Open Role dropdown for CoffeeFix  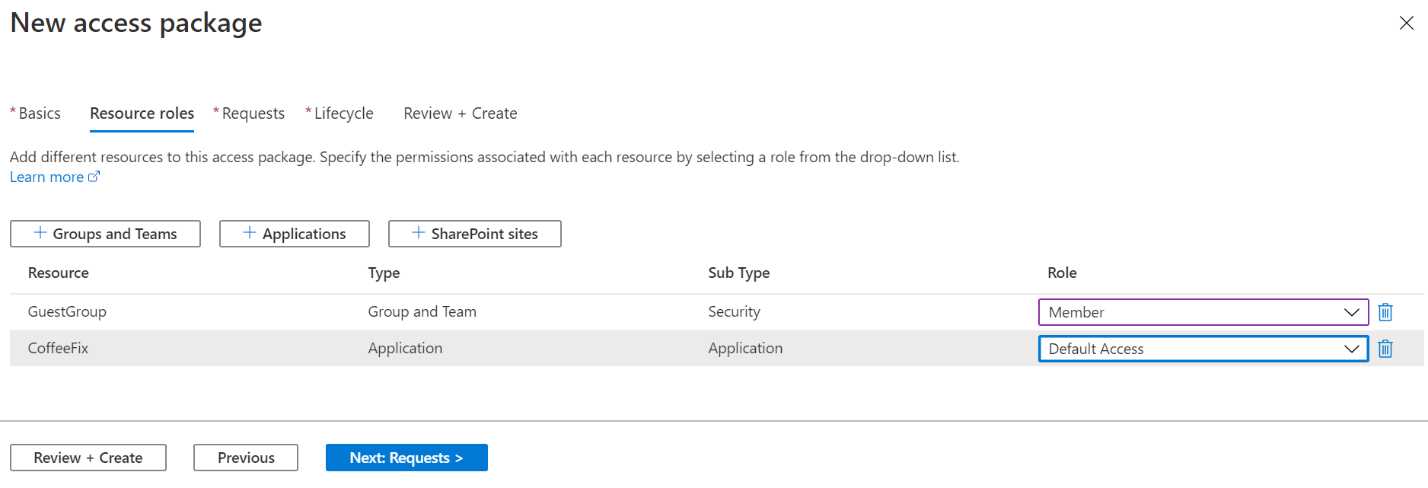point(1203,349)
